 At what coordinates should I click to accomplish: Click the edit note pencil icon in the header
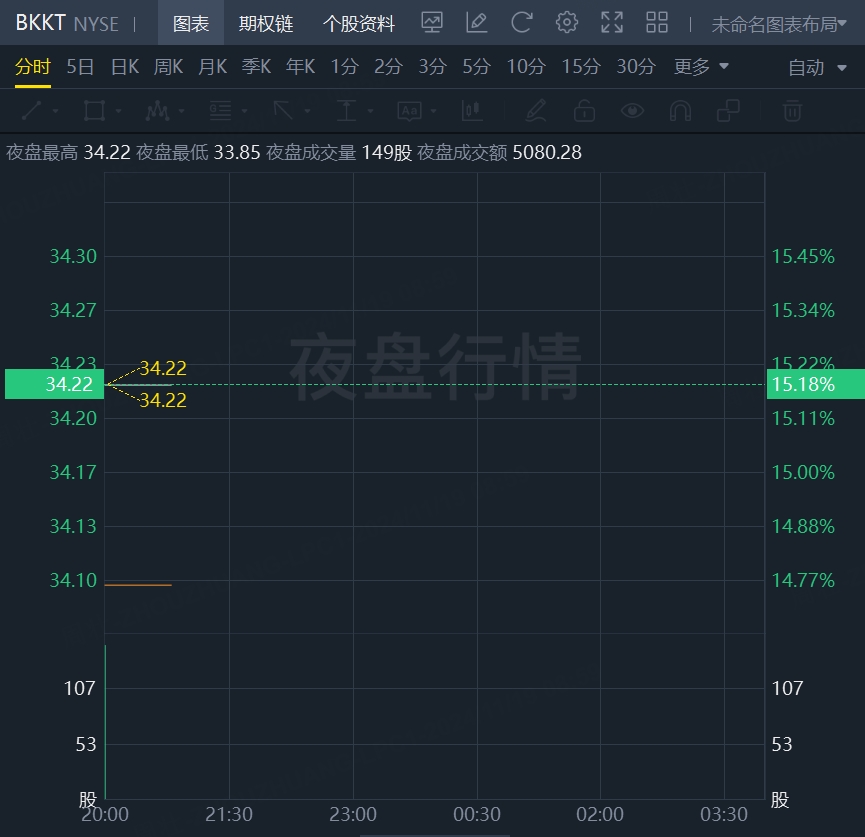point(477,23)
